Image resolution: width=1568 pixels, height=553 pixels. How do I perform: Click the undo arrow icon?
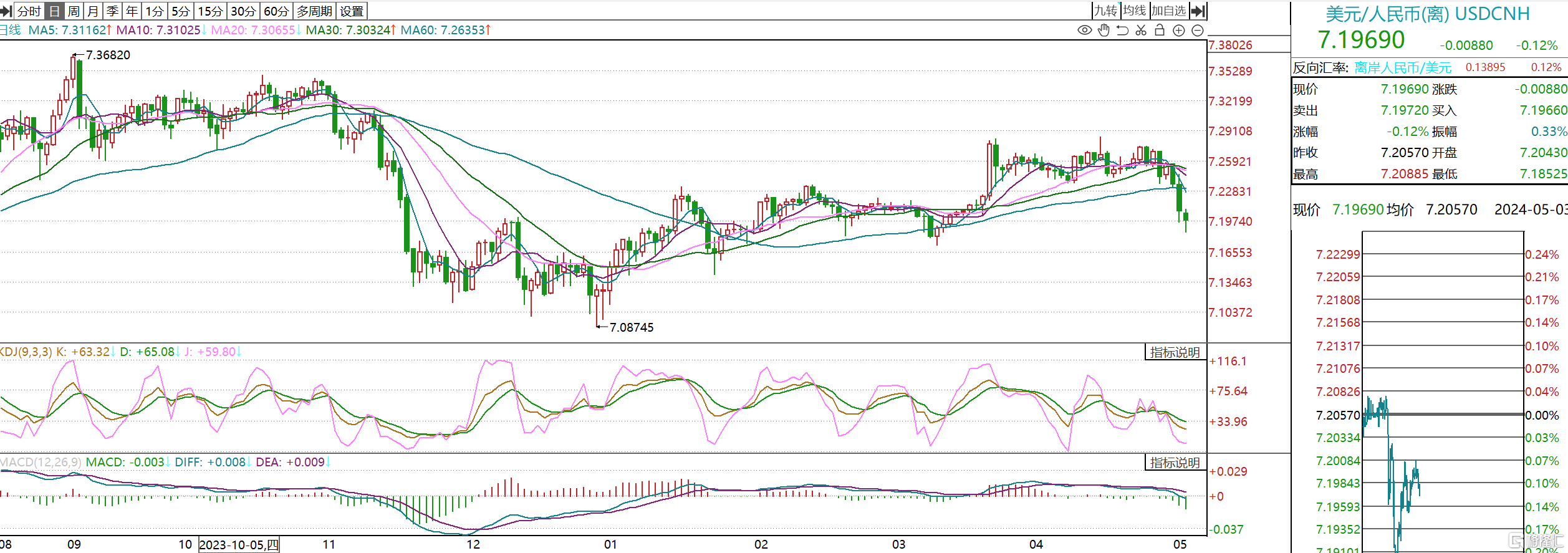click(1122, 30)
